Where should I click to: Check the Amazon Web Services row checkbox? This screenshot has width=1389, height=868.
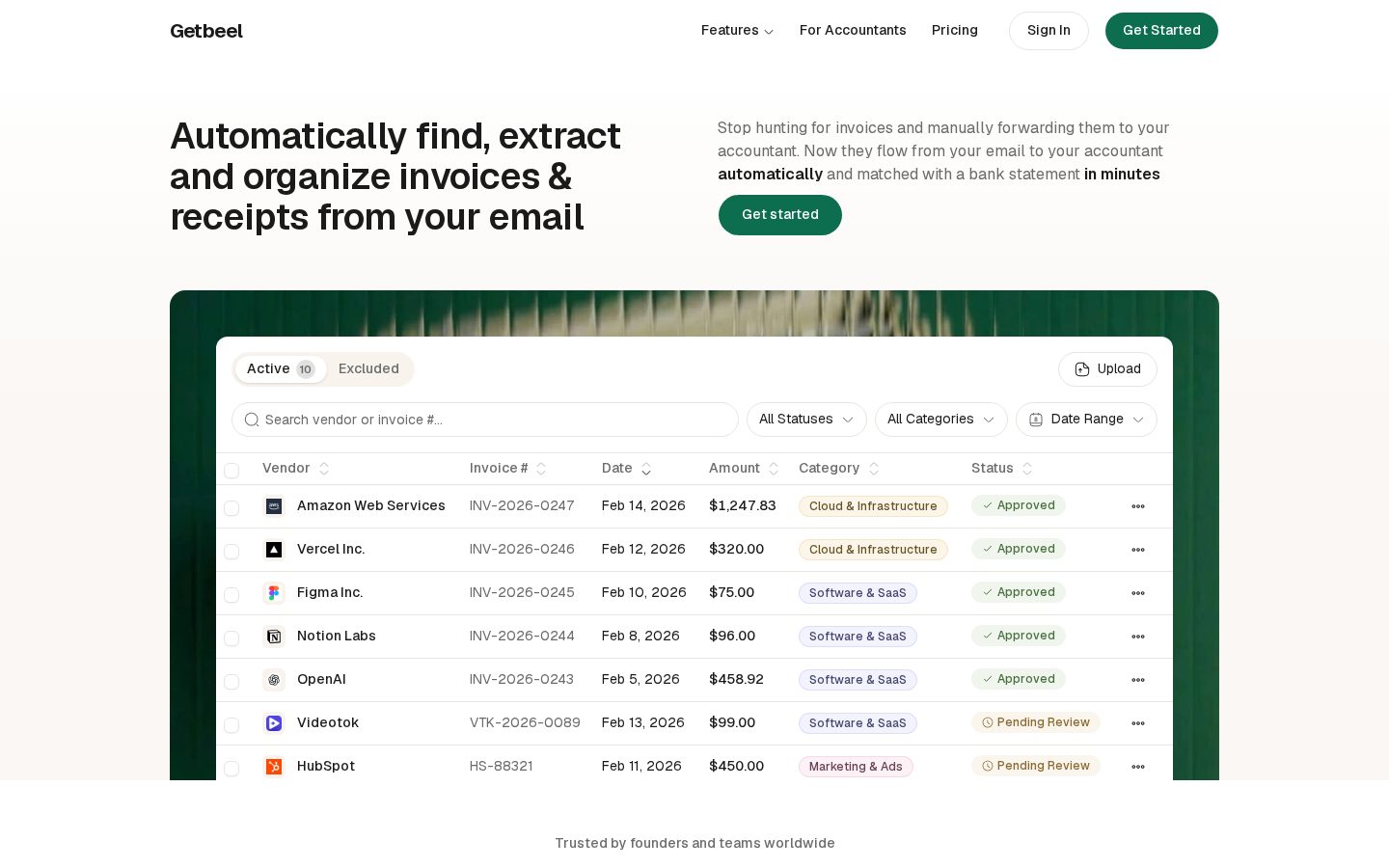pyautogui.click(x=231, y=508)
